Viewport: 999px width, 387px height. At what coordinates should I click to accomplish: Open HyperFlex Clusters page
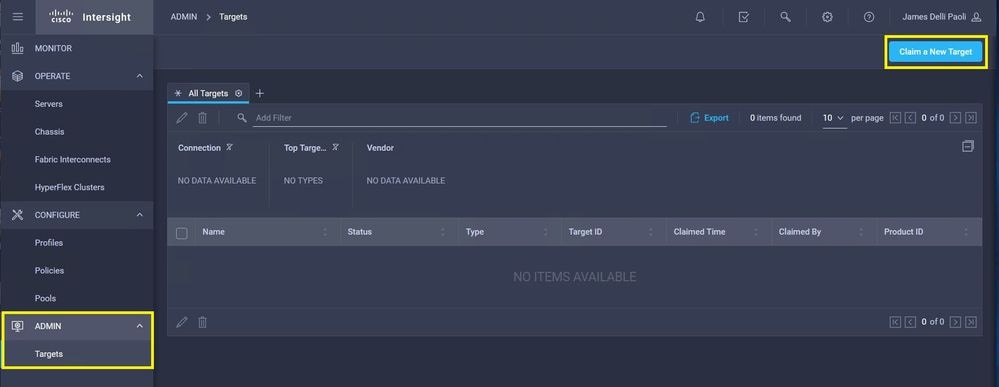[x=69, y=187]
